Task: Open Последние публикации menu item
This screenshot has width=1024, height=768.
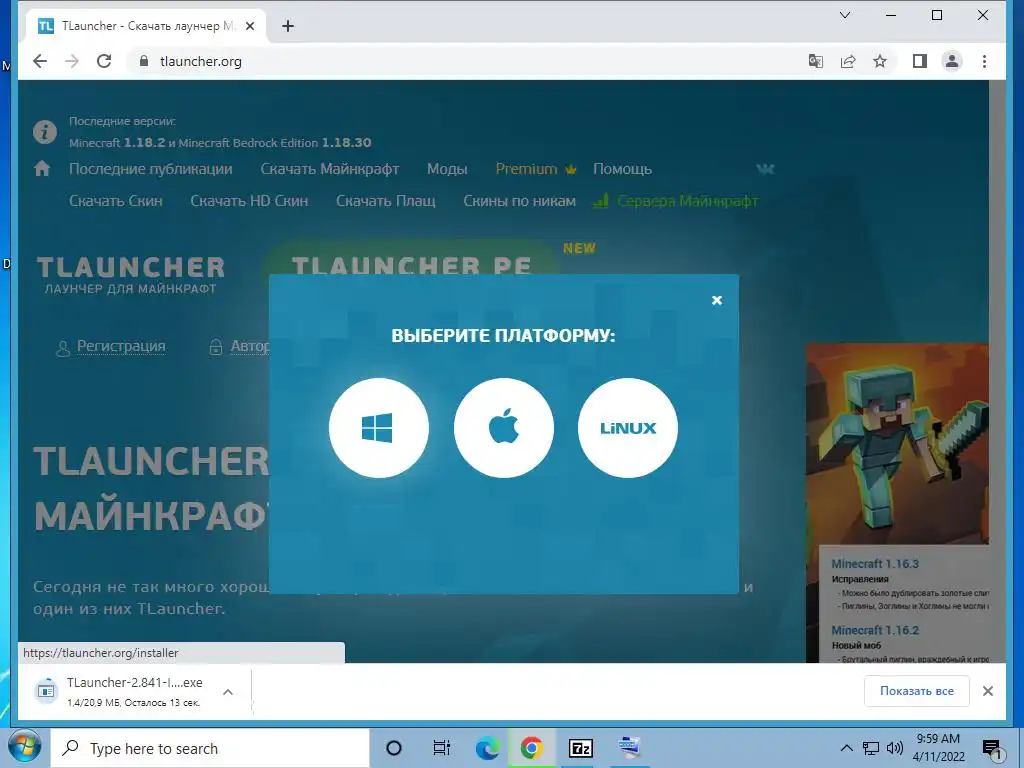Action: tap(151, 169)
